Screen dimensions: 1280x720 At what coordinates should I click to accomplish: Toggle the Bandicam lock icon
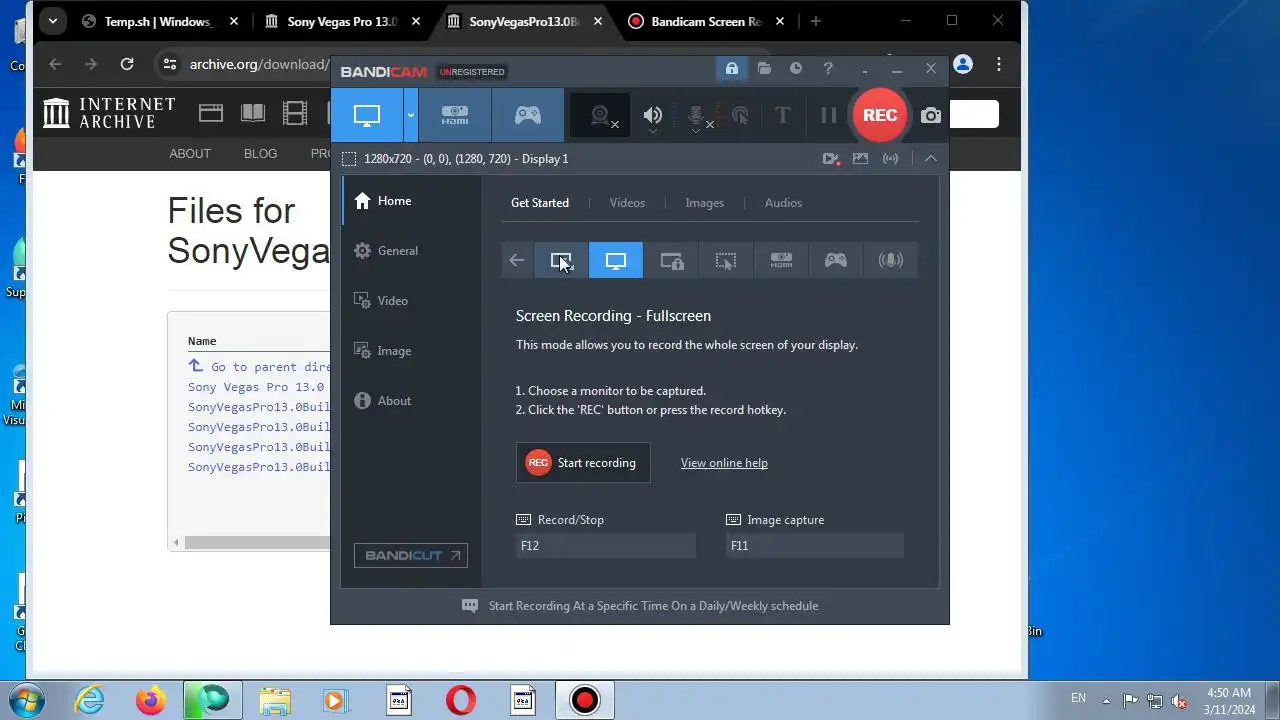point(732,69)
